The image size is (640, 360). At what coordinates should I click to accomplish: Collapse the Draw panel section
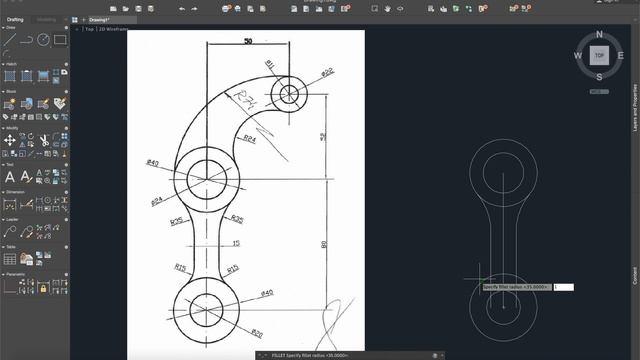[3, 28]
